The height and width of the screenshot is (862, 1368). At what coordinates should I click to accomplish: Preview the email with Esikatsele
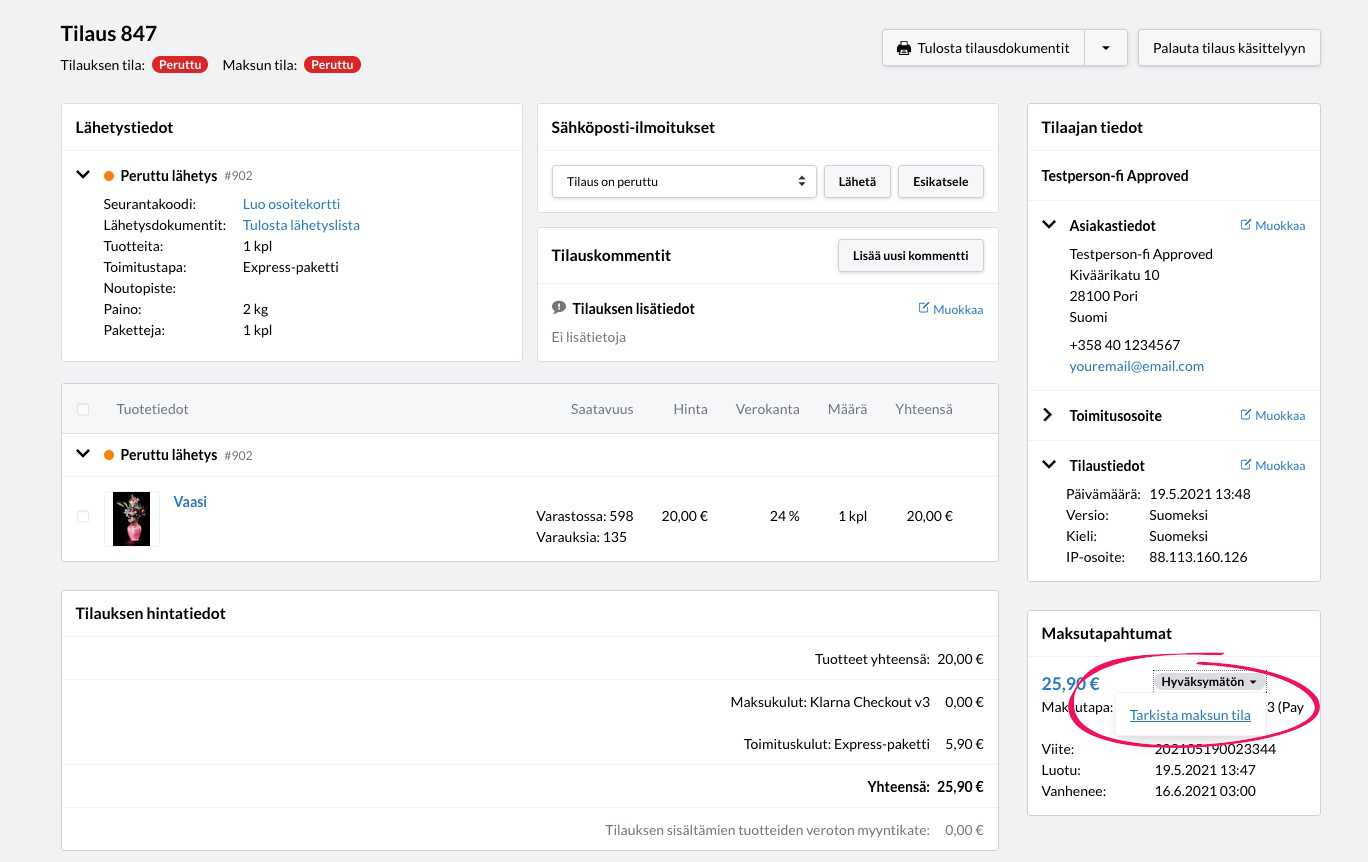point(941,182)
